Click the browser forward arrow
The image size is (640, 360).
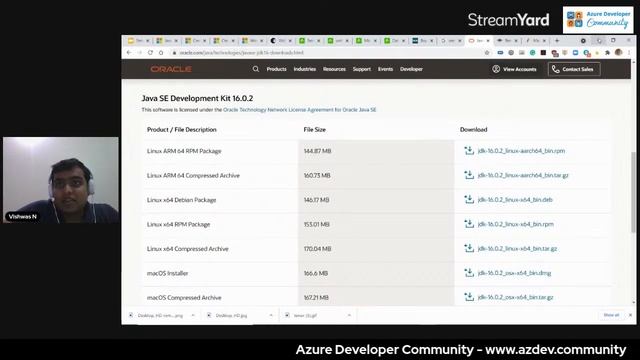[x=140, y=53]
